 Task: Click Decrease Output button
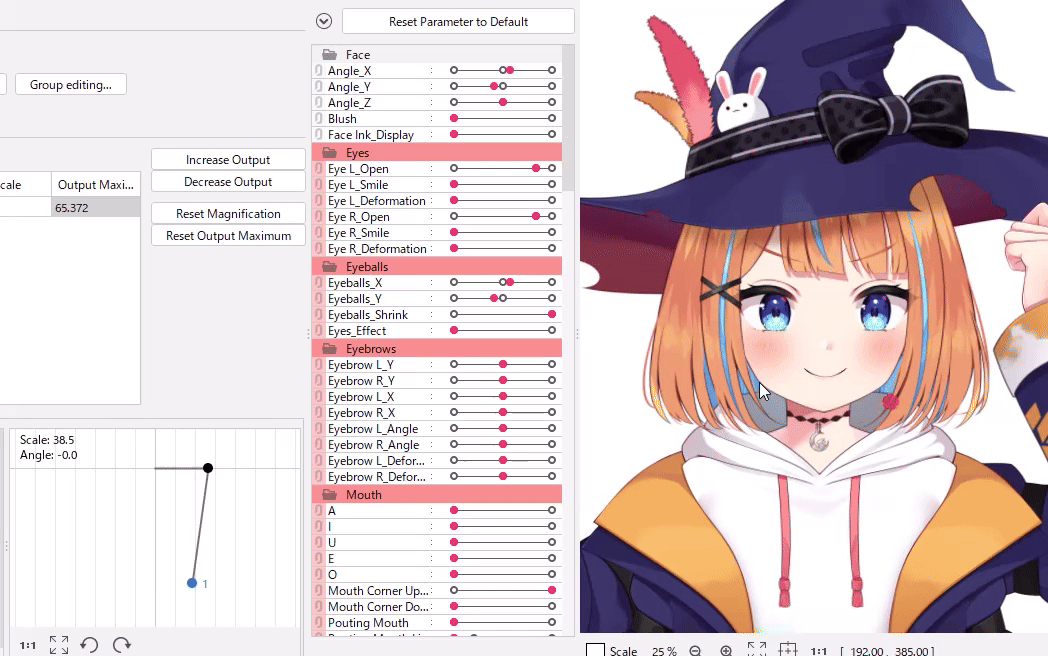pos(228,182)
